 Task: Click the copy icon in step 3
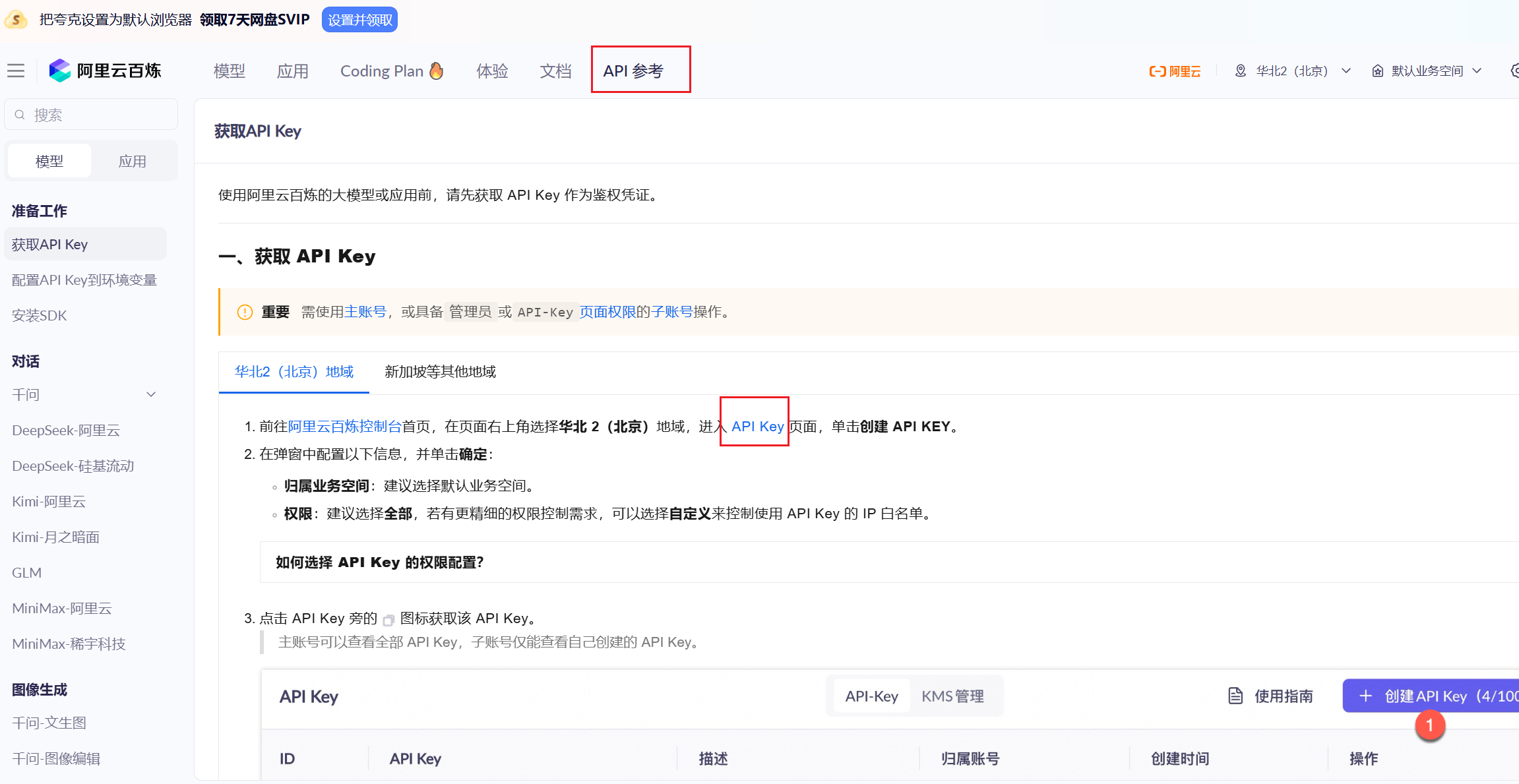point(388,620)
